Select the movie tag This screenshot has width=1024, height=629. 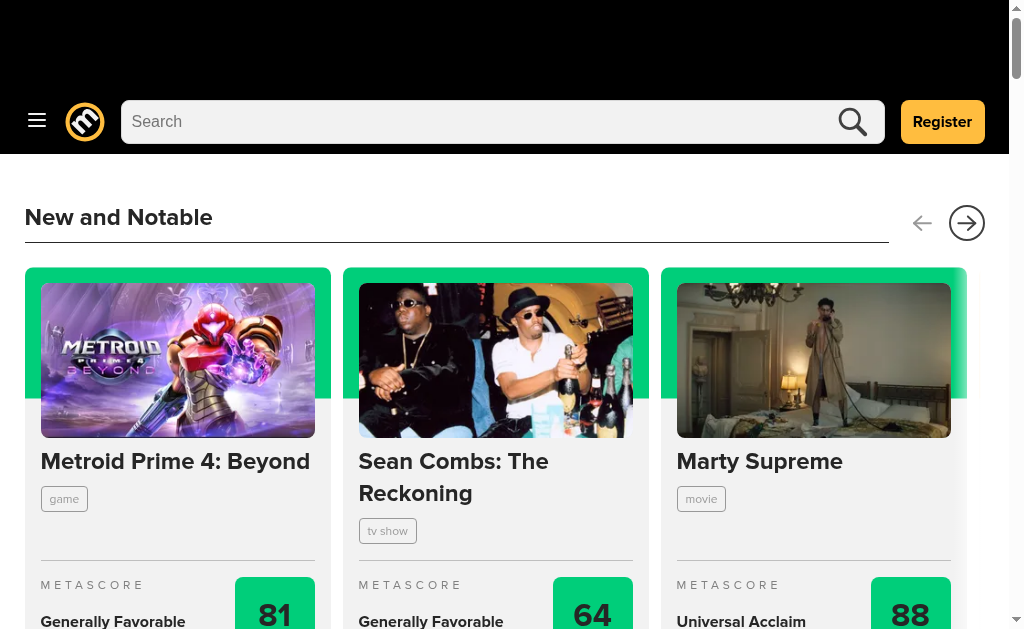[701, 499]
